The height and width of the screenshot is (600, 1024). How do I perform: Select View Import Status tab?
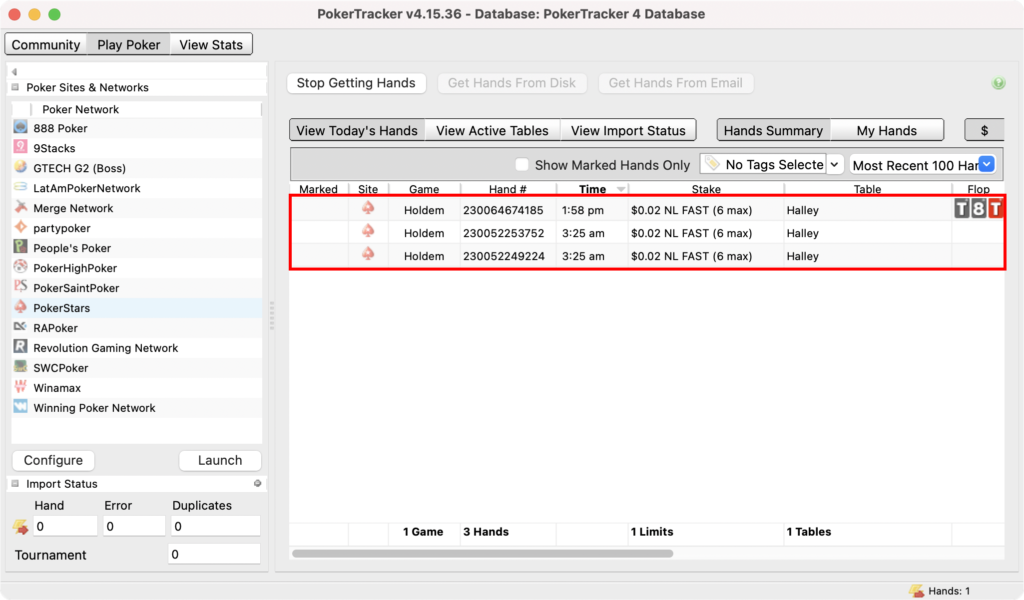[628, 131]
